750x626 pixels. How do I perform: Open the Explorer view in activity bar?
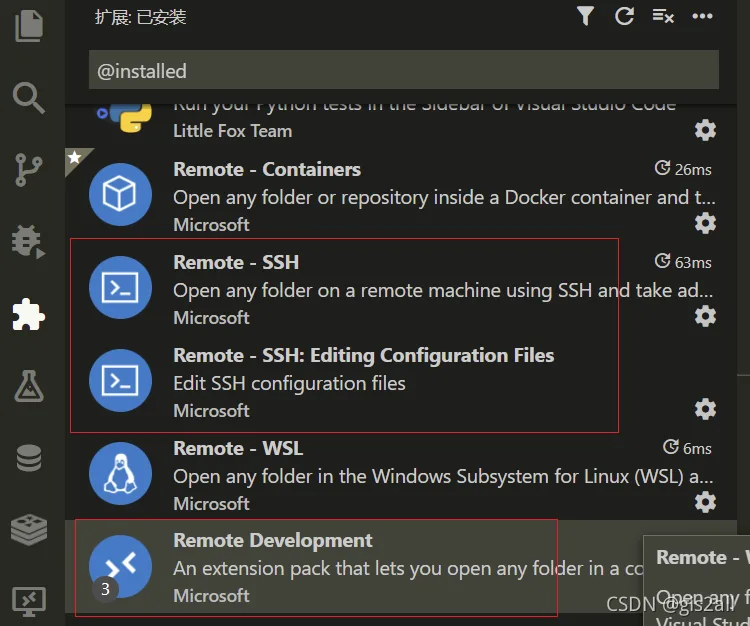click(x=29, y=26)
